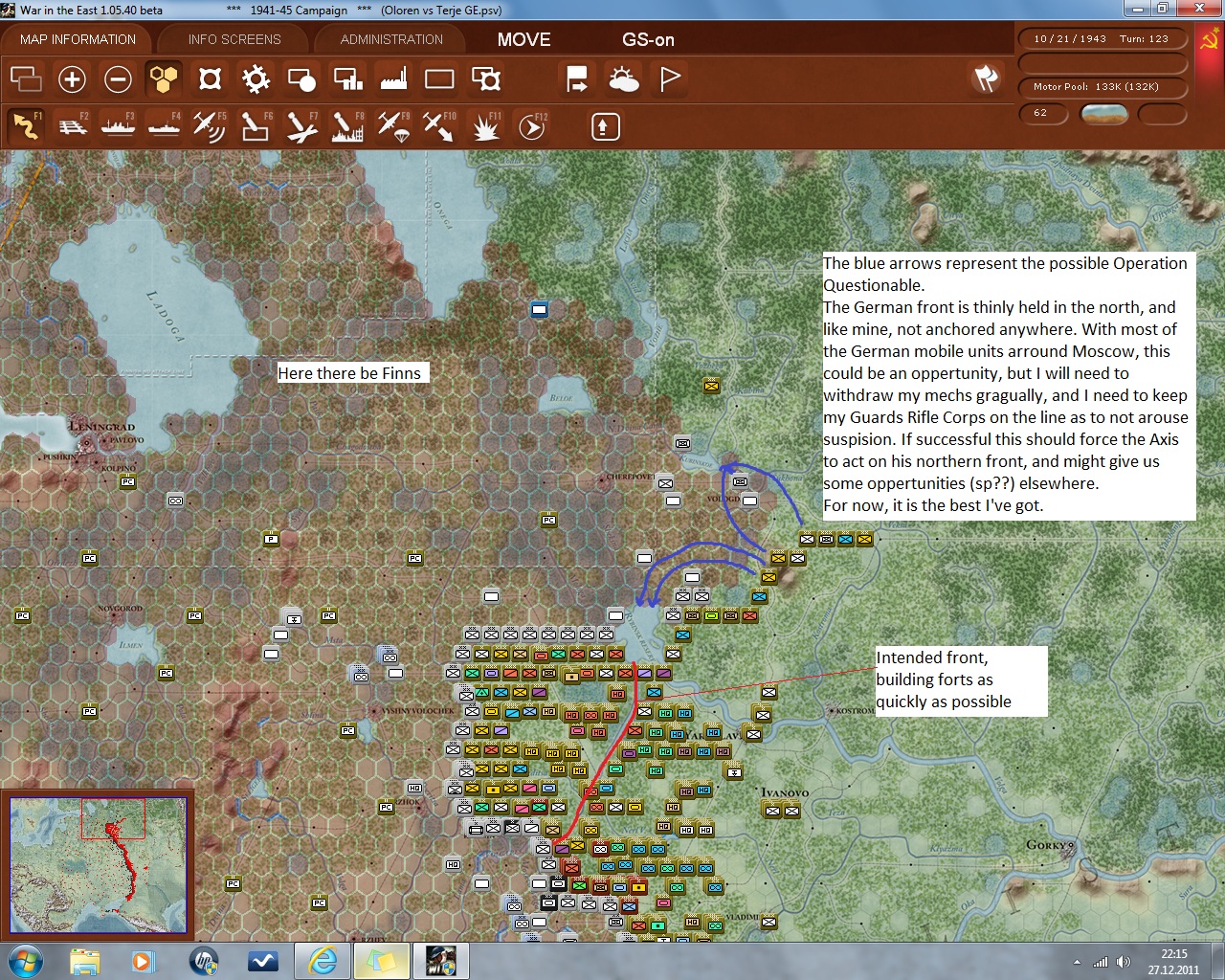Select the F7 bomb airfield mode
Image resolution: width=1225 pixels, height=980 pixels.
click(x=301, y=126)
